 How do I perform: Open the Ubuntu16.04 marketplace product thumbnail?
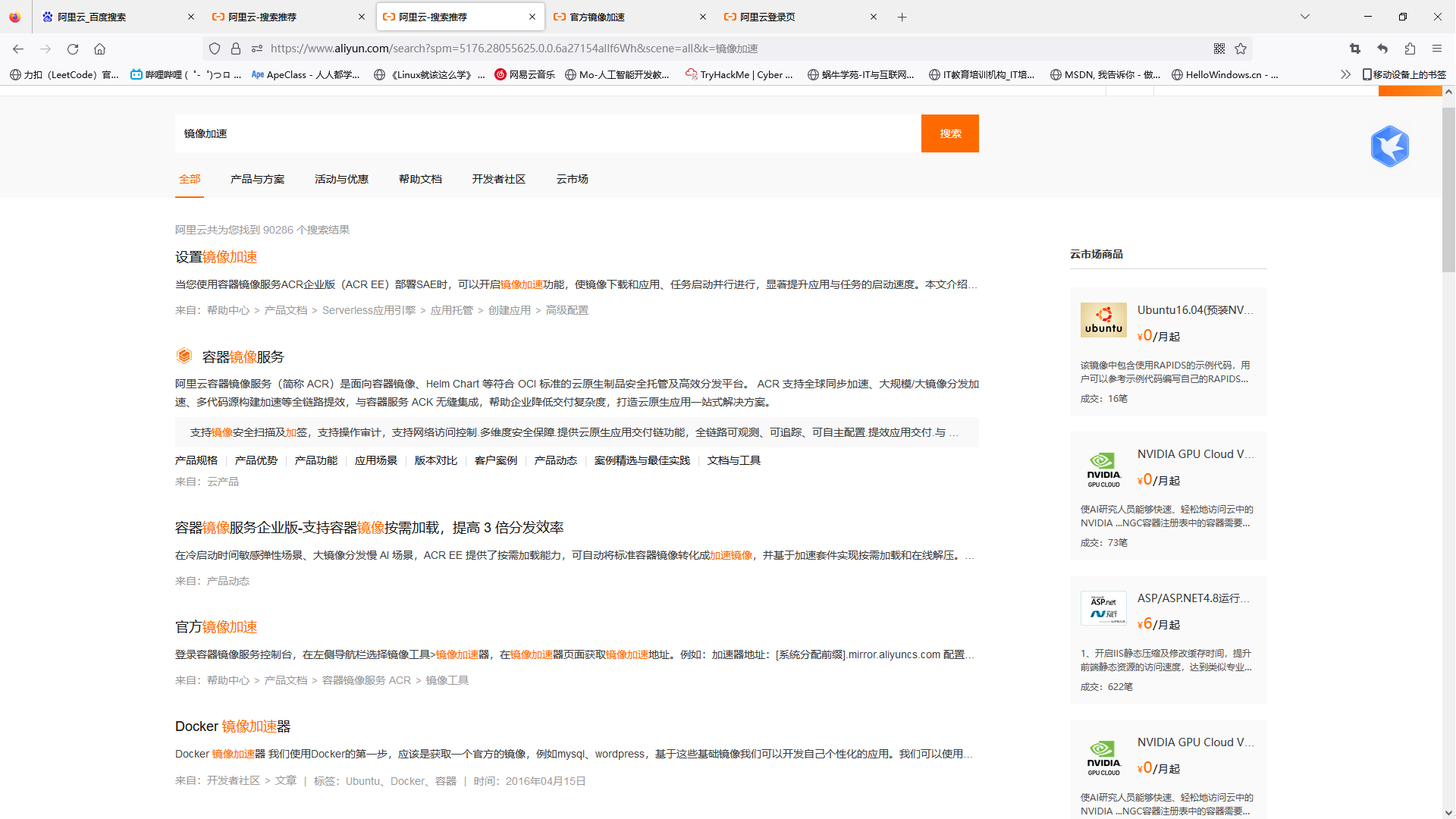[x=1103, y=320]
